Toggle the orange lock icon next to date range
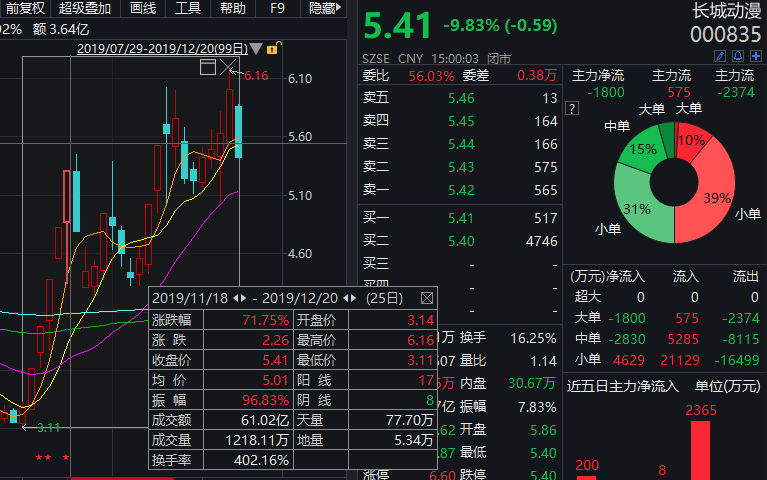 273,48
